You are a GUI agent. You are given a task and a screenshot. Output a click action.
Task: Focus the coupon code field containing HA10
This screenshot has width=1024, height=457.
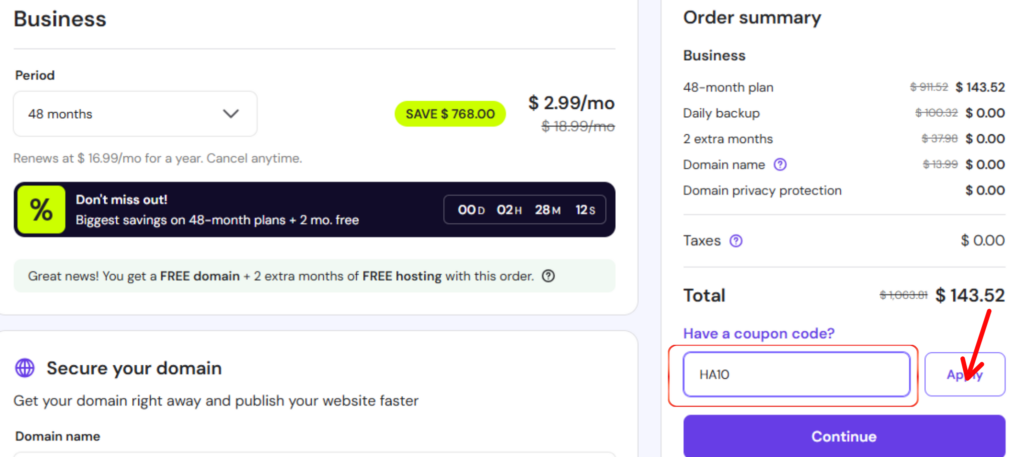[x=796, y=375]
